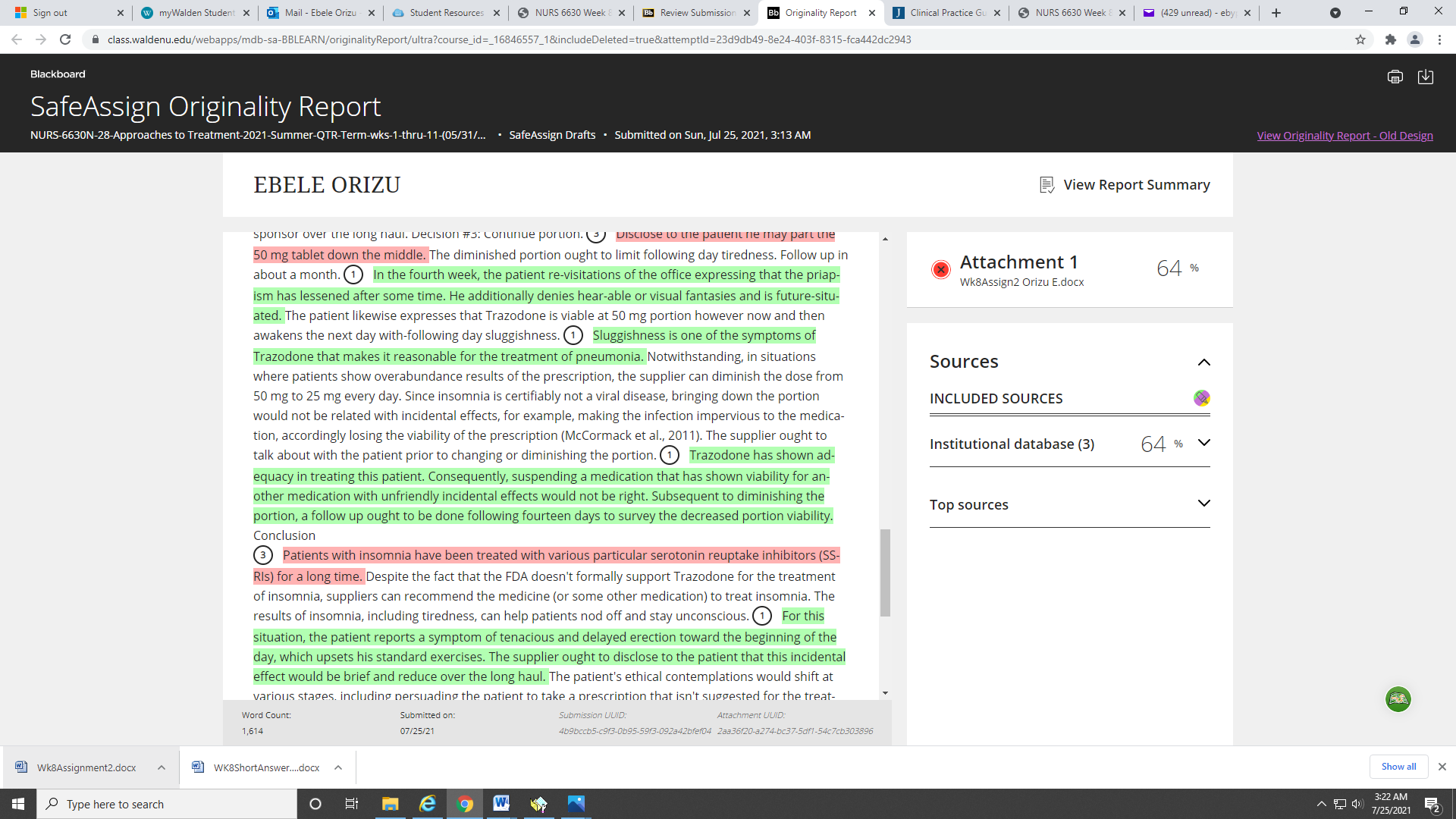Open the accessibility helper floating button
This screenshot has height=819, width=1456.
[1398, 699]
